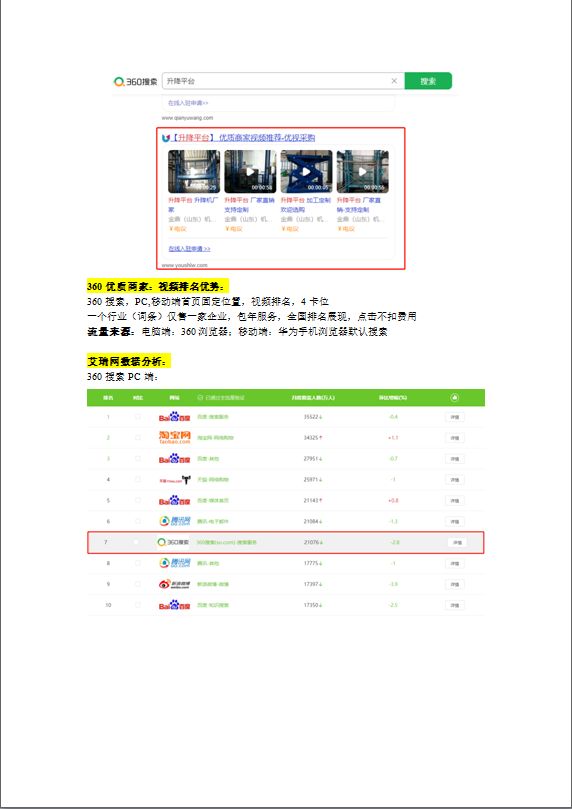The width and height of the screenshot is (572, 809).
Task: Open 详情 button for rank 10 Baidu row
Action: [x=454, y=605]
